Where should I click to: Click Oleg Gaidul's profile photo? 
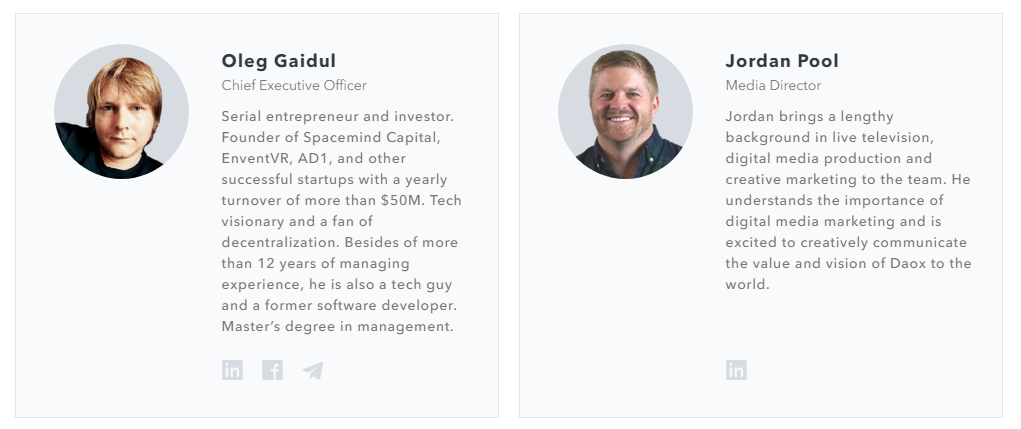[121, 112]
